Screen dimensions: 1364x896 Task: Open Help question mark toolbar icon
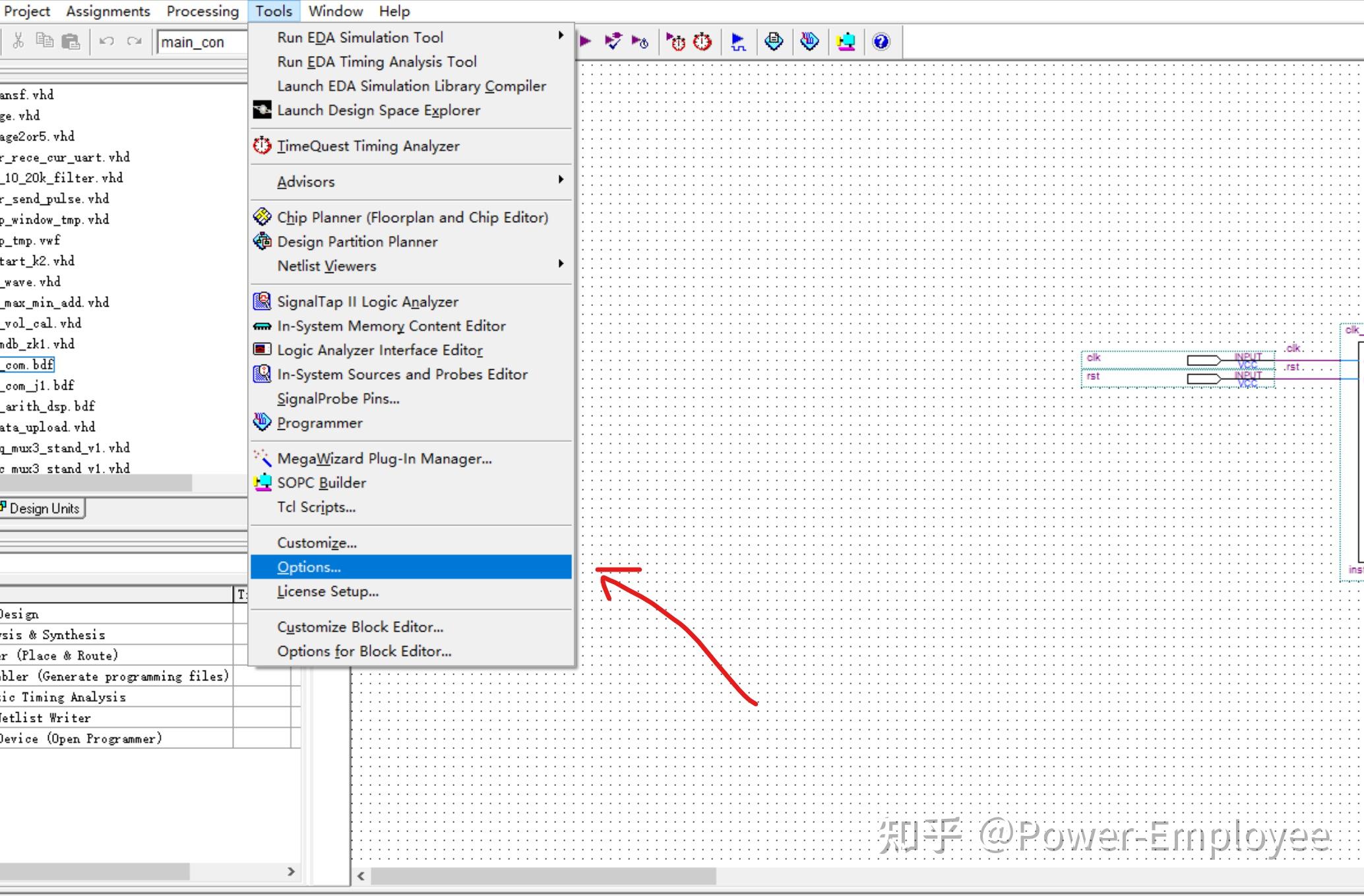click(881, 42)
